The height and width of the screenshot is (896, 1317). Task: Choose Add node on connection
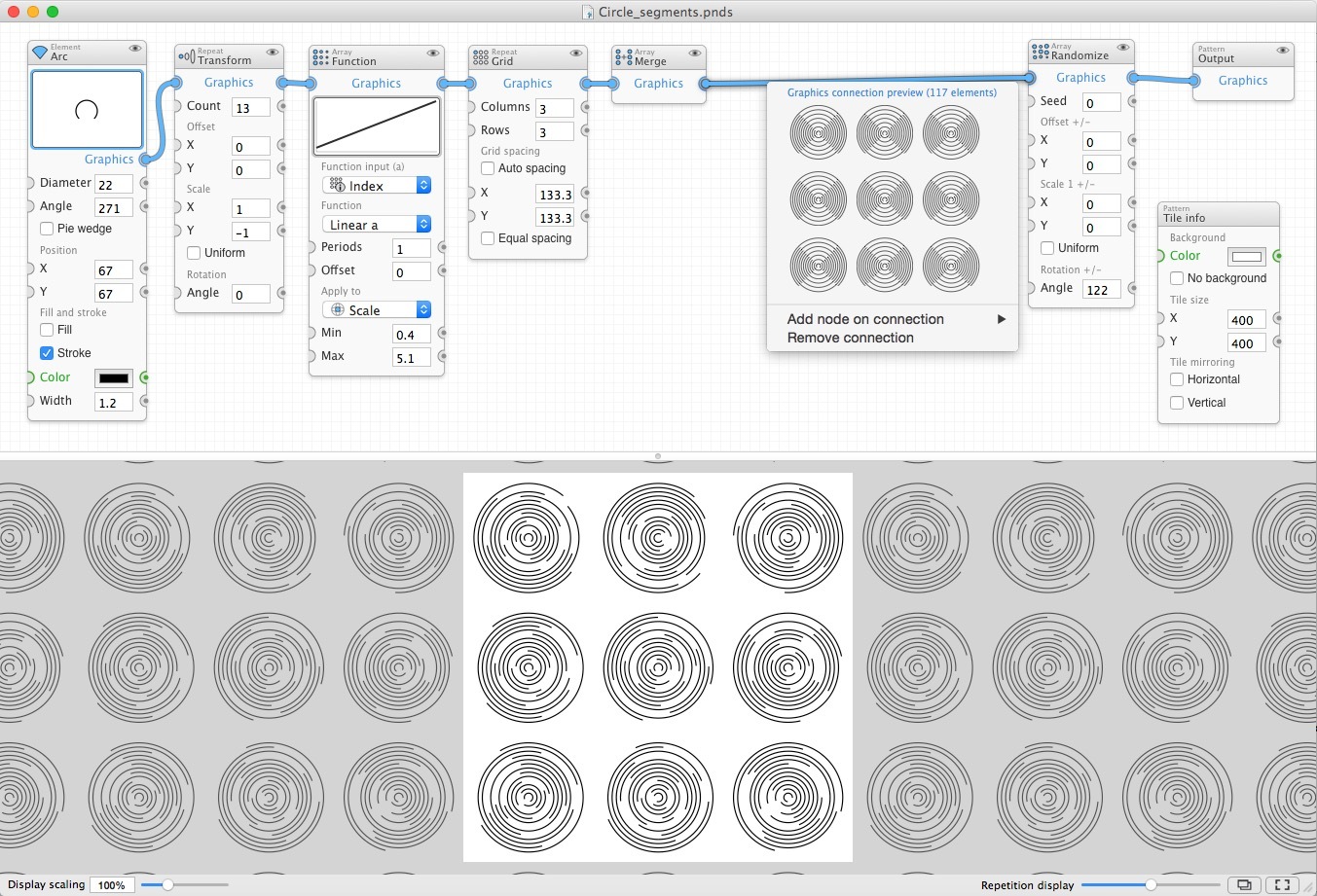click(x=865, y=319)
